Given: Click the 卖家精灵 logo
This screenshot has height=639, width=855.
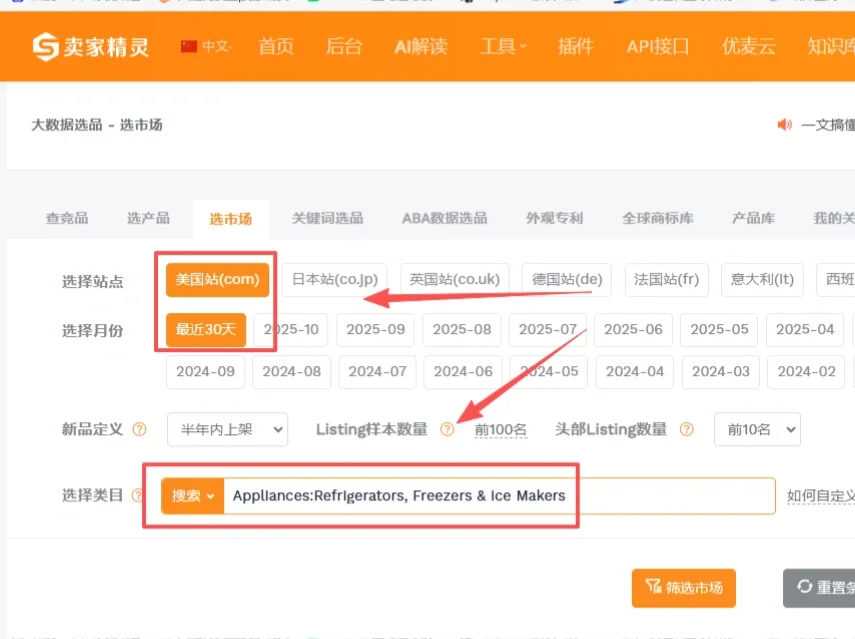Looking at the screenshot, I should [x=91, y=47].
